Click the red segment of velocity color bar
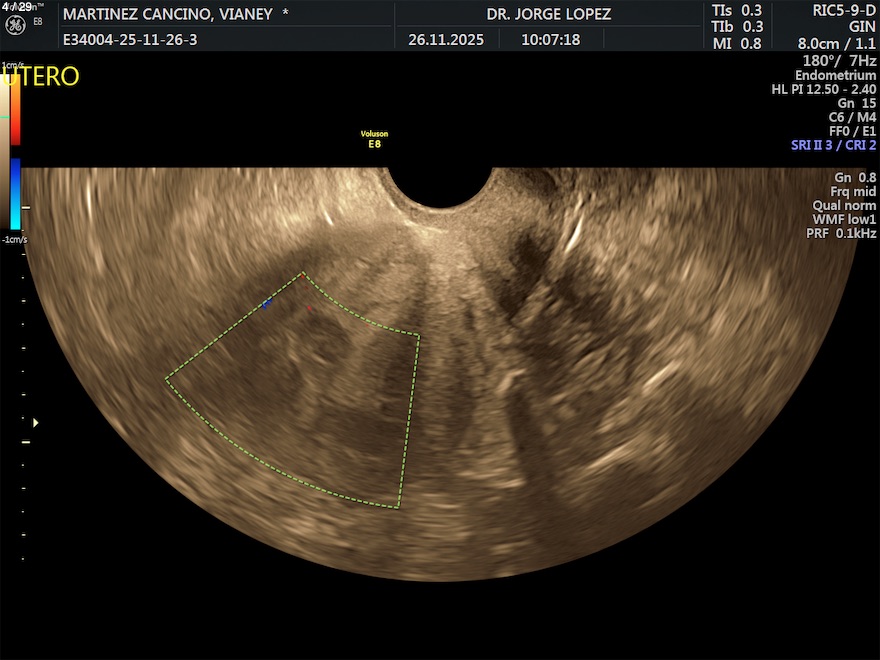The width and height of the screenshot is (880, 660). click(15, 121)
